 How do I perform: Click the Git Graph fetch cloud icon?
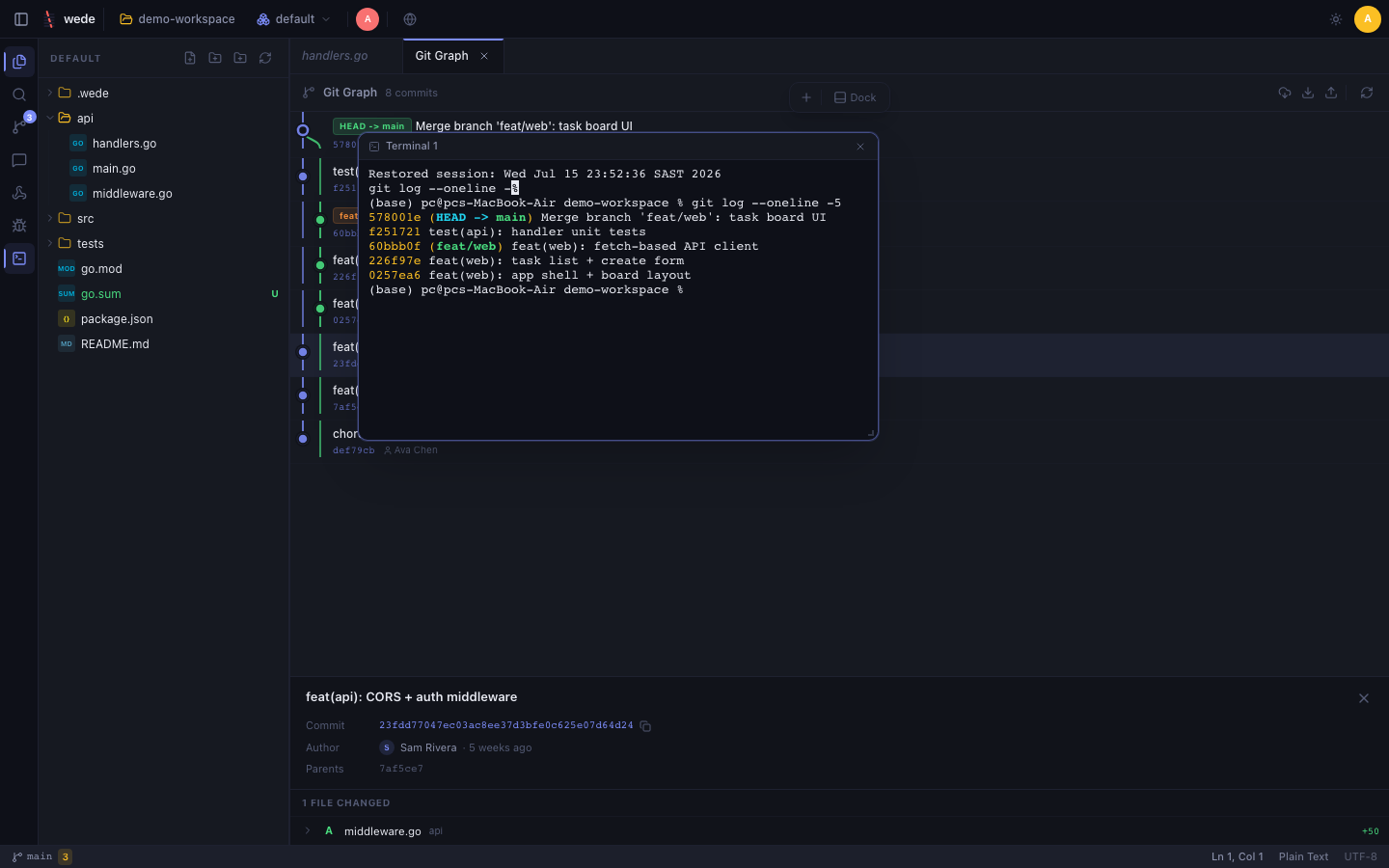click(x=1285, y=93)
